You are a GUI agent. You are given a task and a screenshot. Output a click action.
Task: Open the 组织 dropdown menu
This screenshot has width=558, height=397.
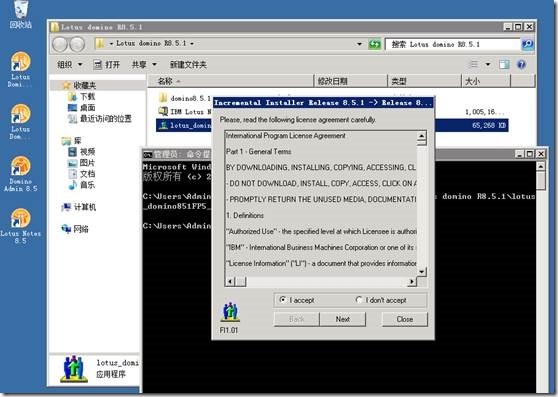pos(70,64)
